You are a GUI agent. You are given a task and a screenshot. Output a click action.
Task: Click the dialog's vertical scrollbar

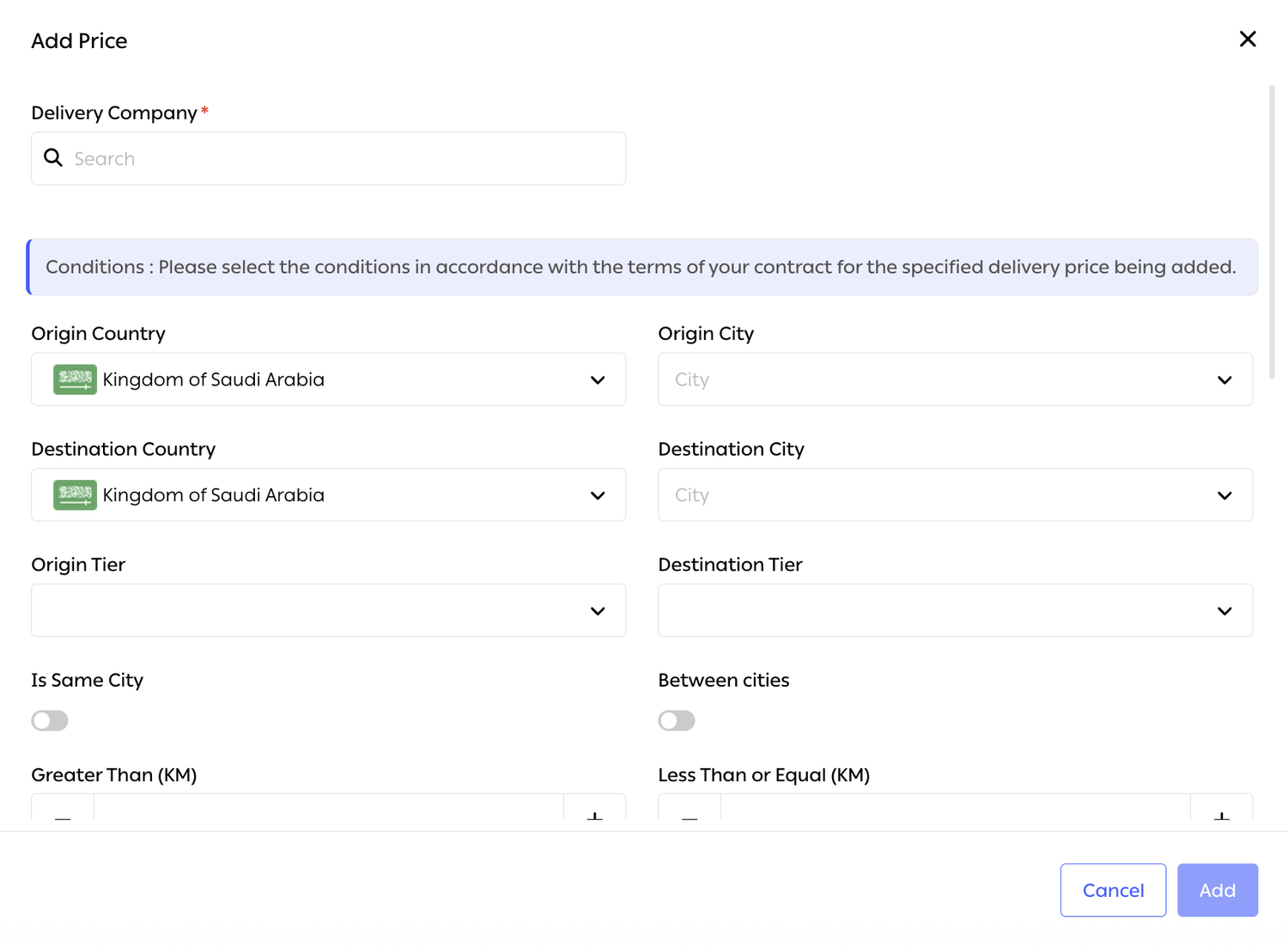click(1272, 232)
